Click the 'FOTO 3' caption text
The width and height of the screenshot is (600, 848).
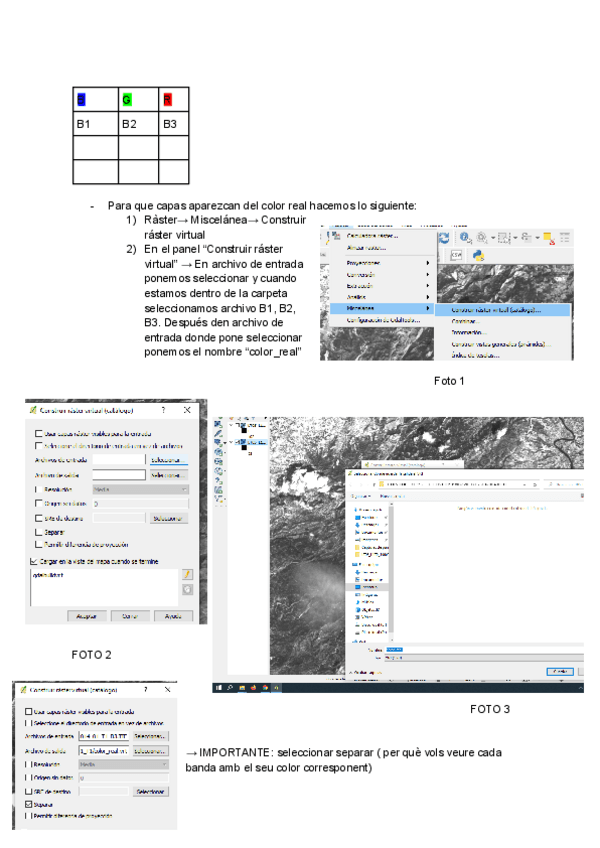[490, 709]
